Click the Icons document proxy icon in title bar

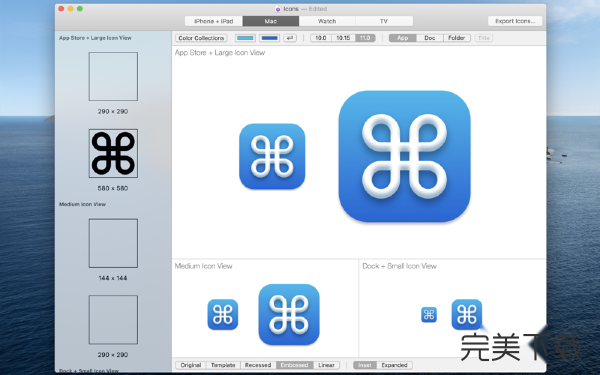click(278, 9)
